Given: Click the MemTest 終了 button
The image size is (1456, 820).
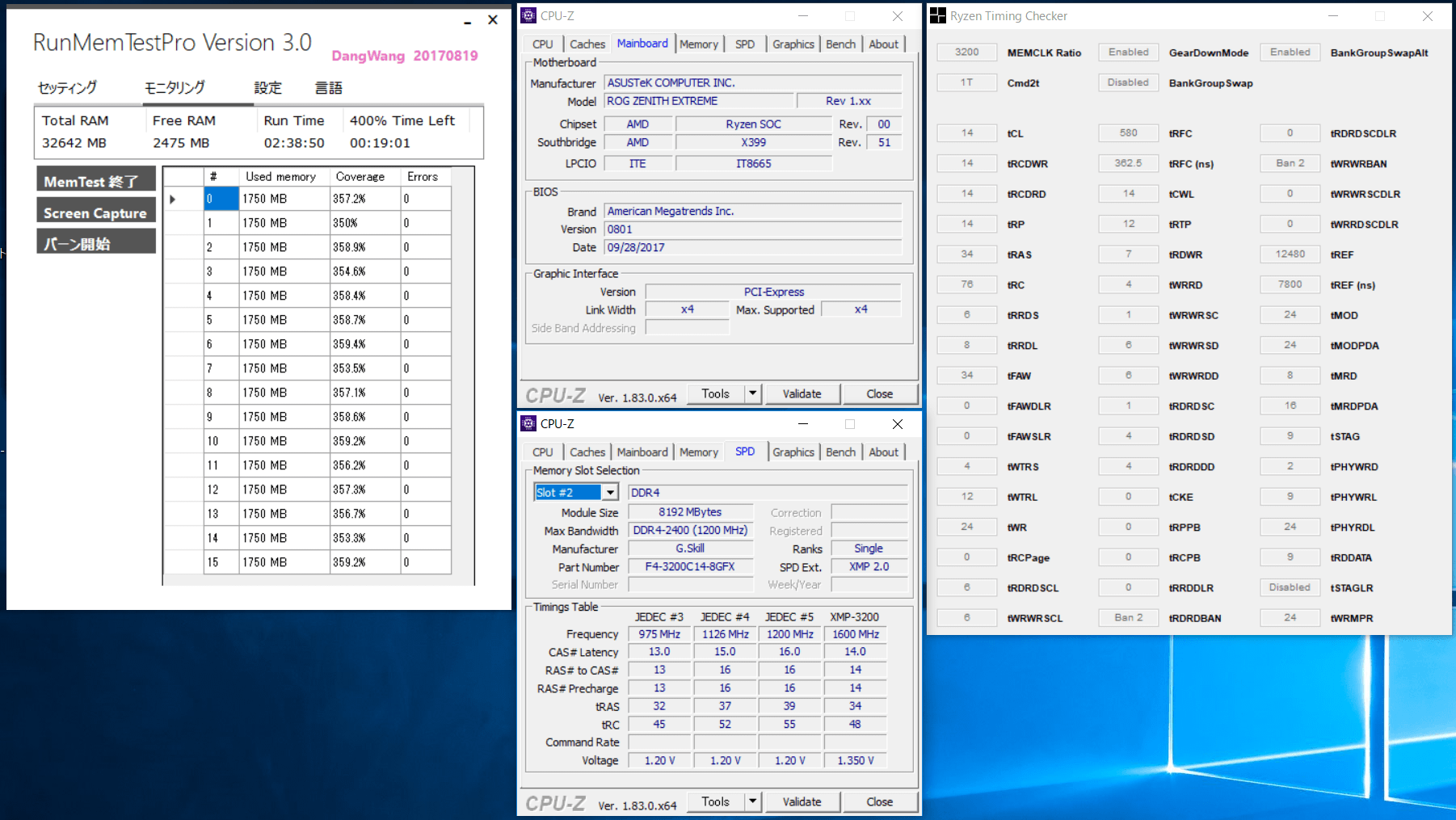Looking at the screenshot, I should pos(96,179).
